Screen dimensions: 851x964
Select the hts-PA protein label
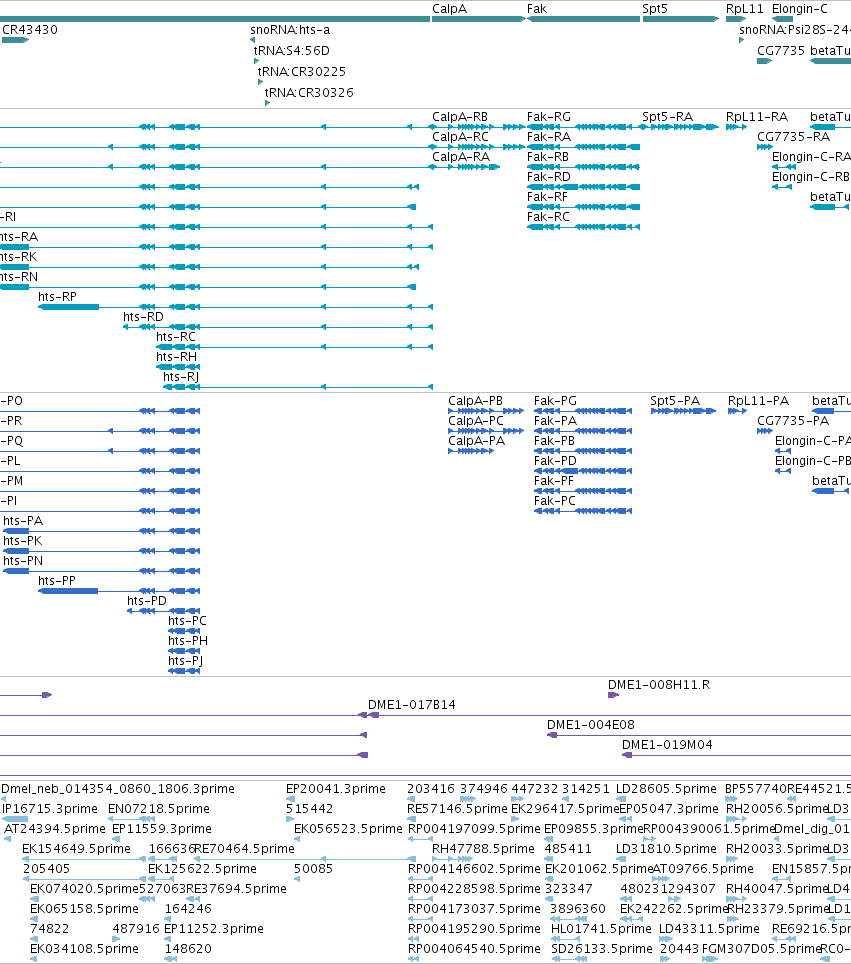[x=23, y=521]
